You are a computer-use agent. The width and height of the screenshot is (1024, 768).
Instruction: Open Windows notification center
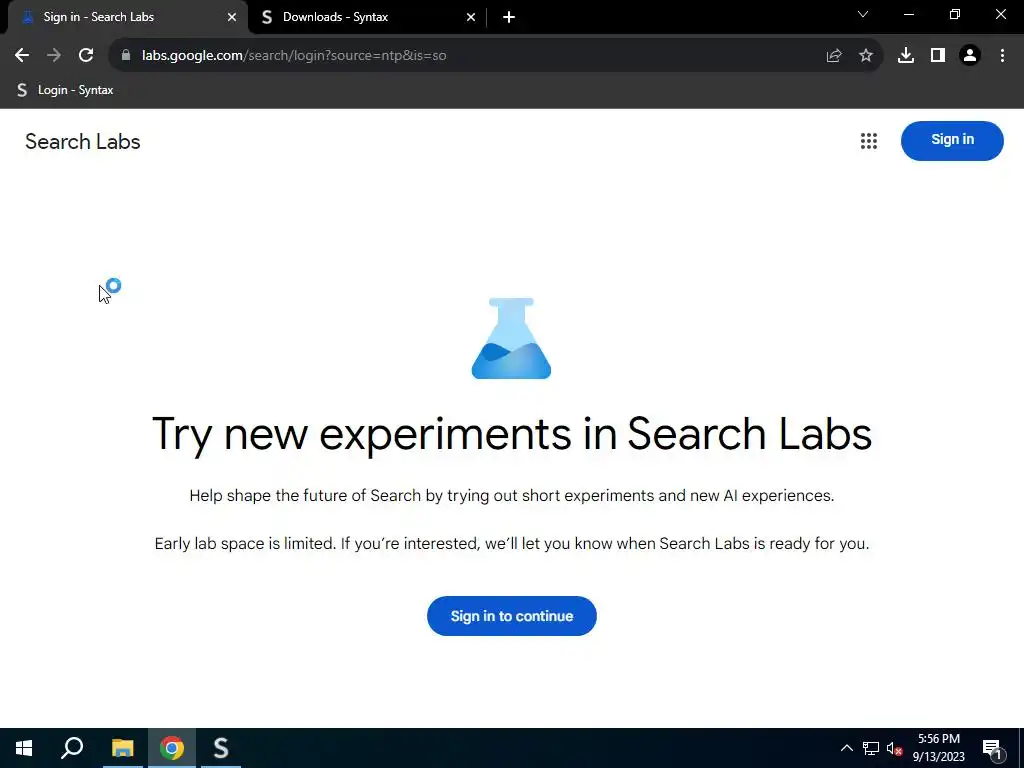pyautogui.click(x=993, y=749)
